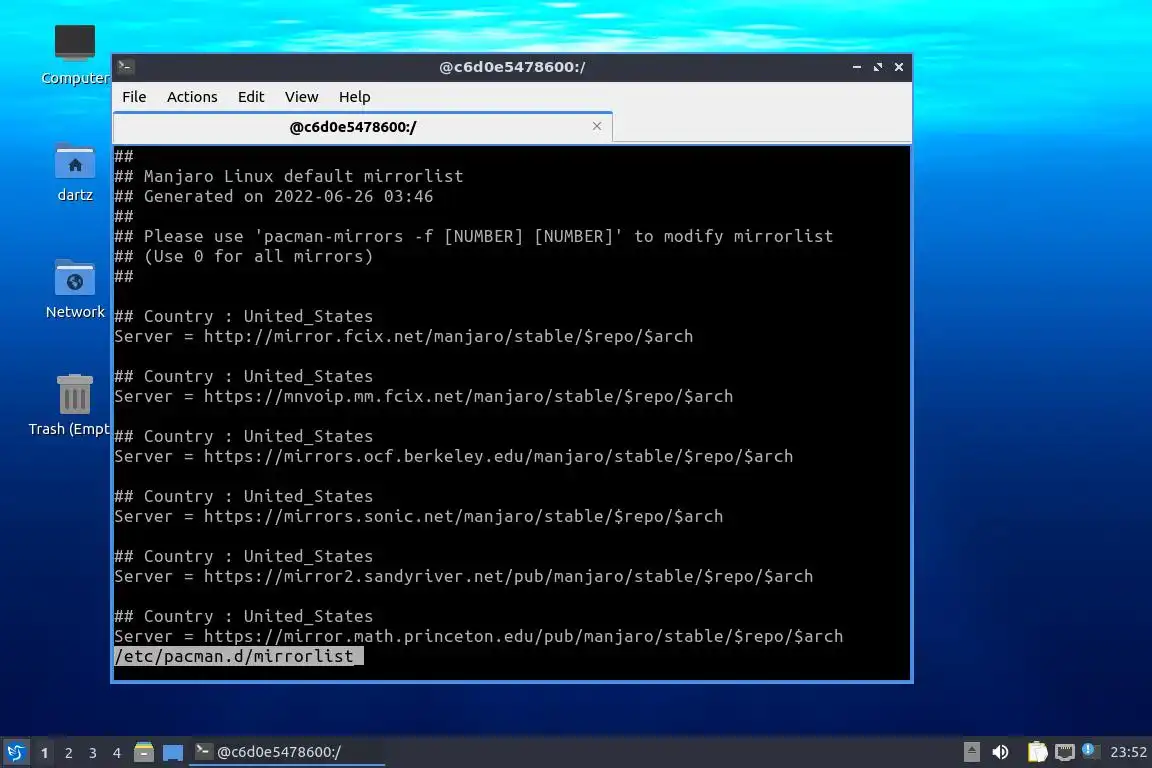
Task: Select the terminal task in the taskbar
Action: tap(287, 752)
